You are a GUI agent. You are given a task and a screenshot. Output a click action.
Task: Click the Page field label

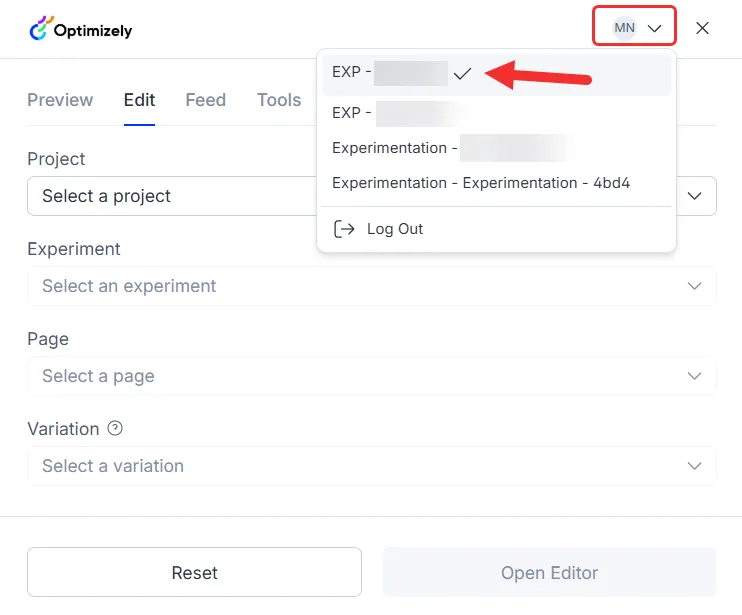tap(48, 339)
